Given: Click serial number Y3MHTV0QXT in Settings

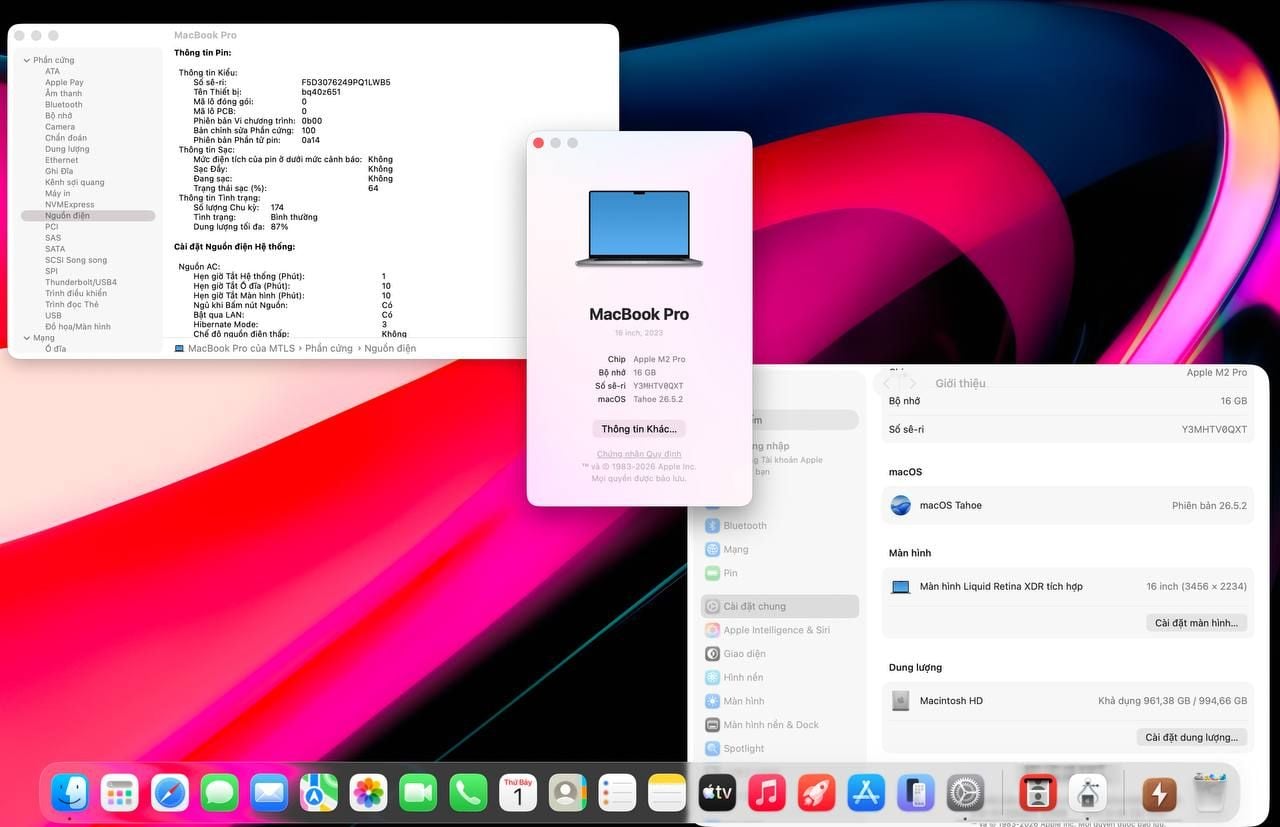Looking at the screenshot, I should [1214, 429].
